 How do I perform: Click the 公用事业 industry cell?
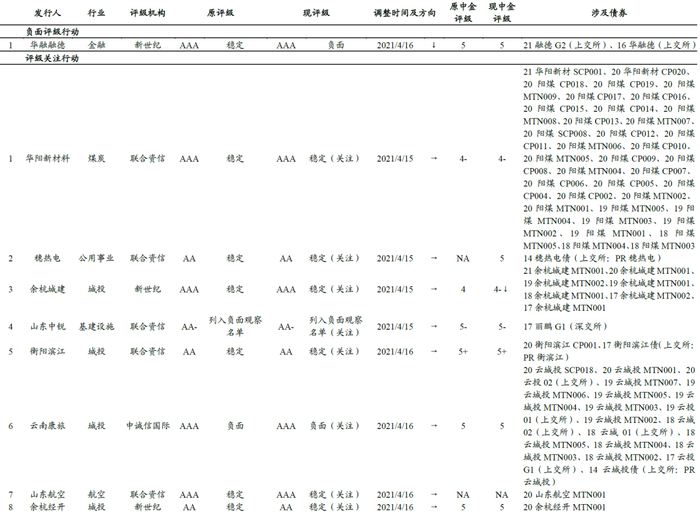tap(96, 258)
